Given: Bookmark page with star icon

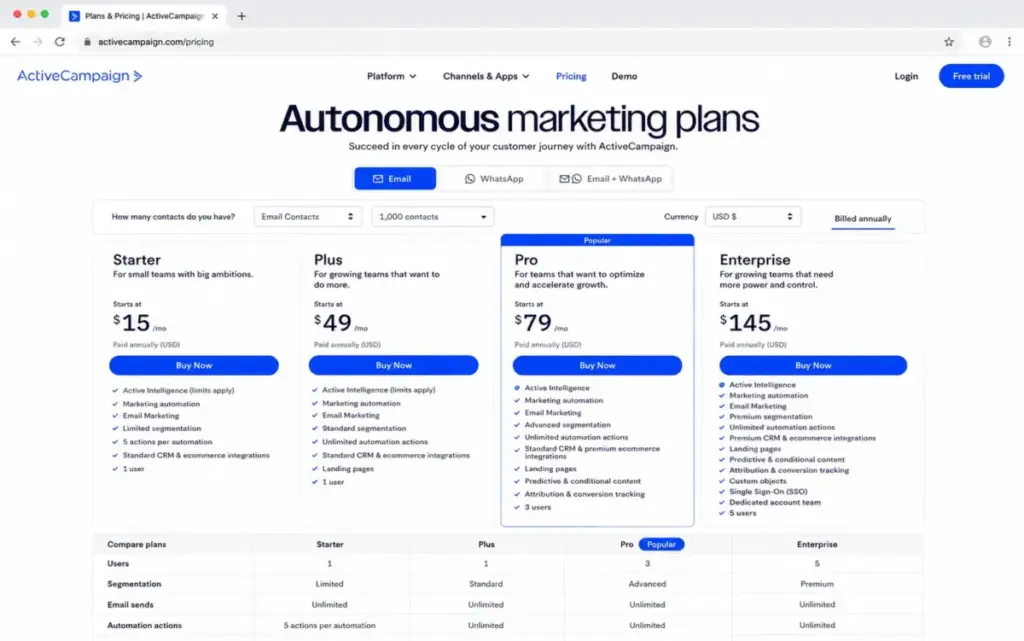Looking at the screenshot, I should pyautogui.click(x=949, y=42).
